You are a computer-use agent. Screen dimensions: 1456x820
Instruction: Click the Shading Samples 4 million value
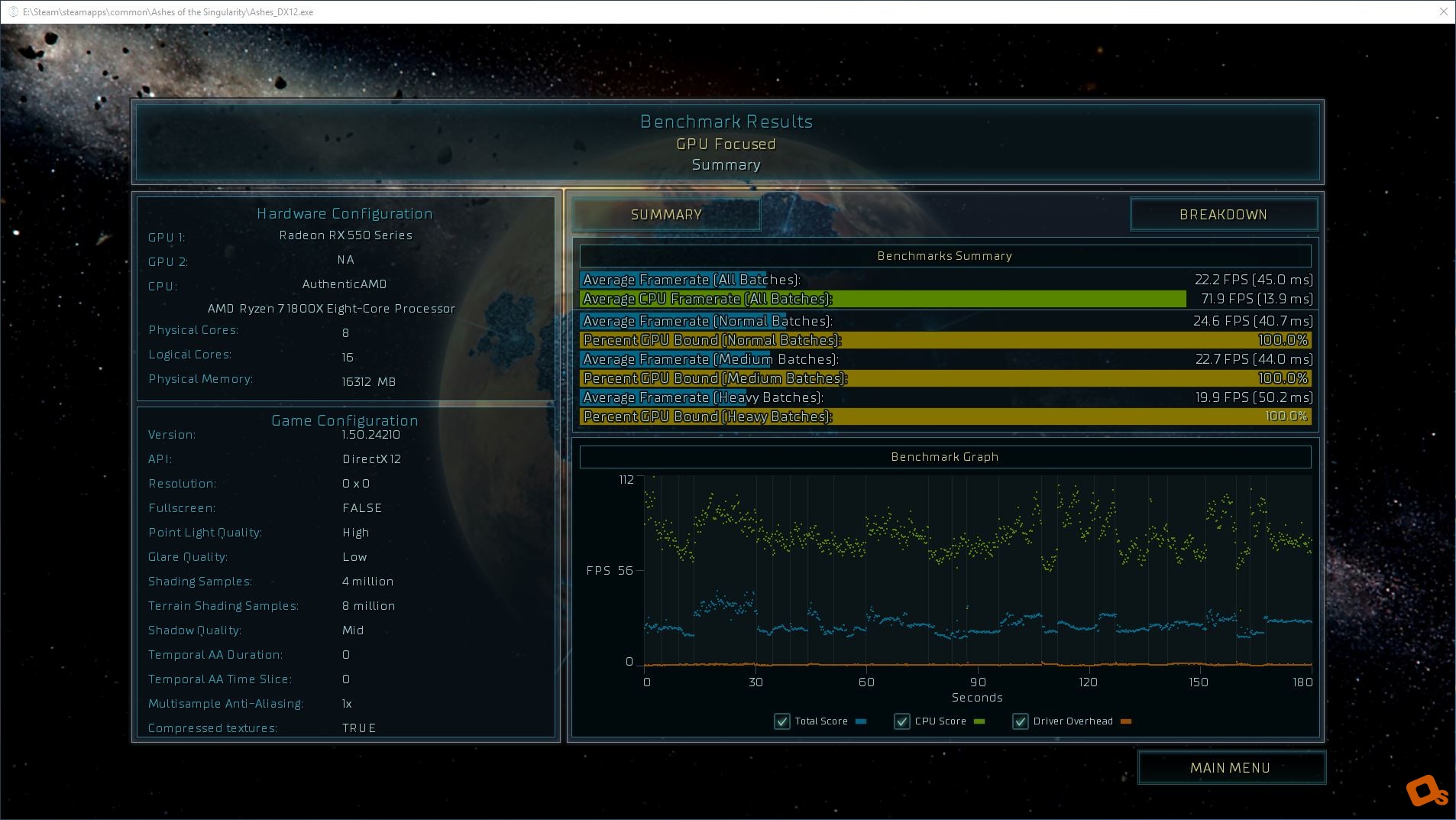(x=368, y=582)
